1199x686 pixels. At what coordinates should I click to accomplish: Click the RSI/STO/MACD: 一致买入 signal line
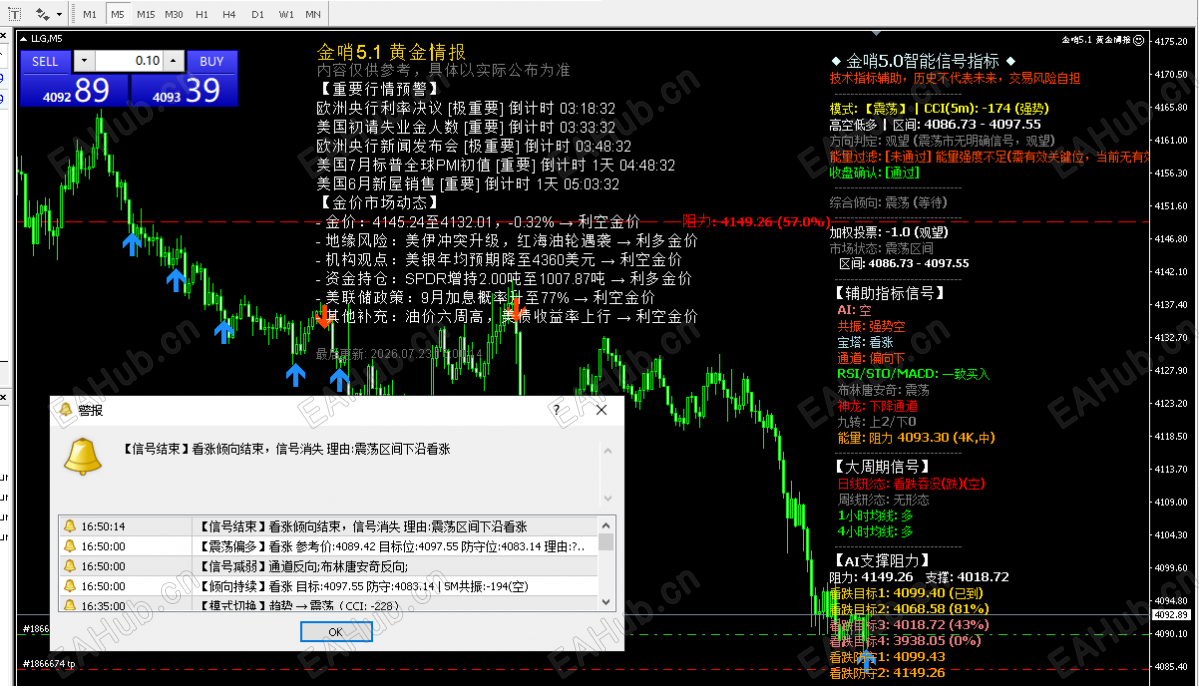(913, 374)
